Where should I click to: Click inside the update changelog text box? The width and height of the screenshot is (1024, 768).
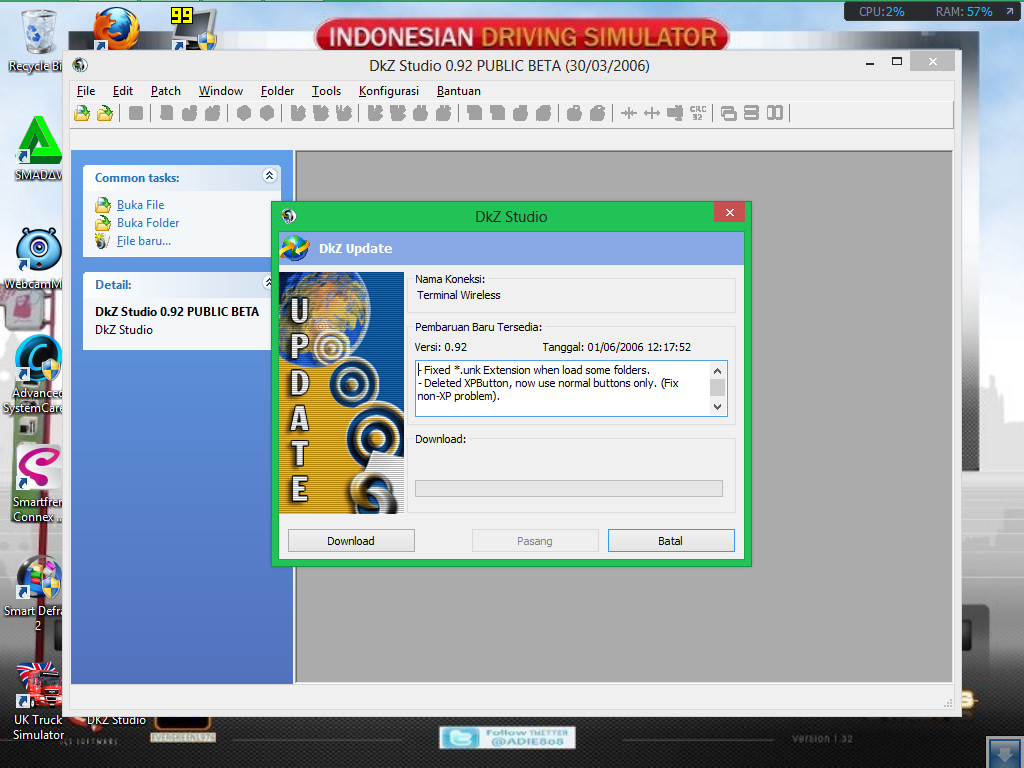point(562,389)
